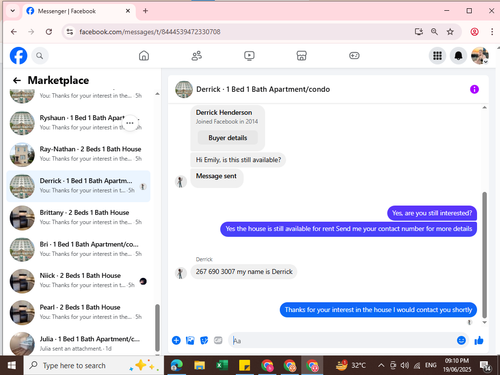This screenshot has height=375, width=500.
Task: Open the taskbar clock and date
Action: 457,365
